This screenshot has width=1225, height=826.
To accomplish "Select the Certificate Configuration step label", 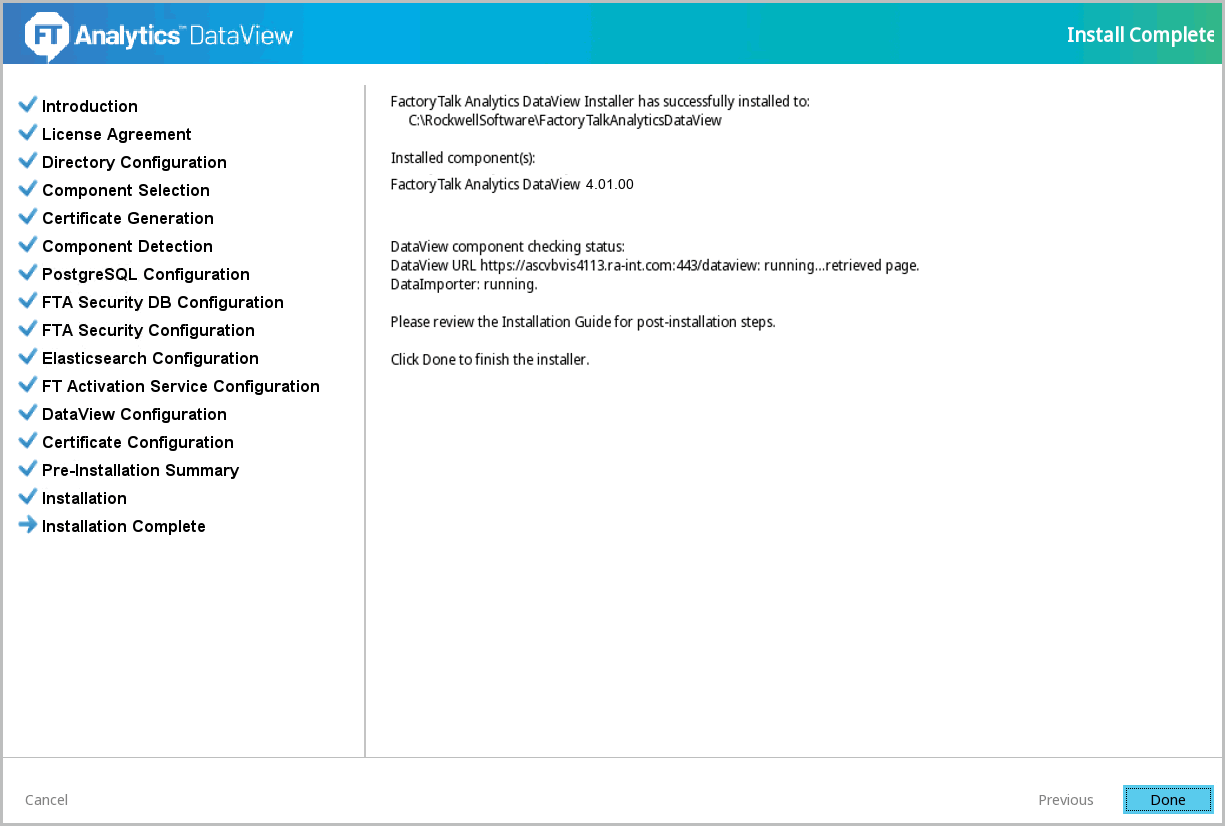I will [x=138, y=442].
